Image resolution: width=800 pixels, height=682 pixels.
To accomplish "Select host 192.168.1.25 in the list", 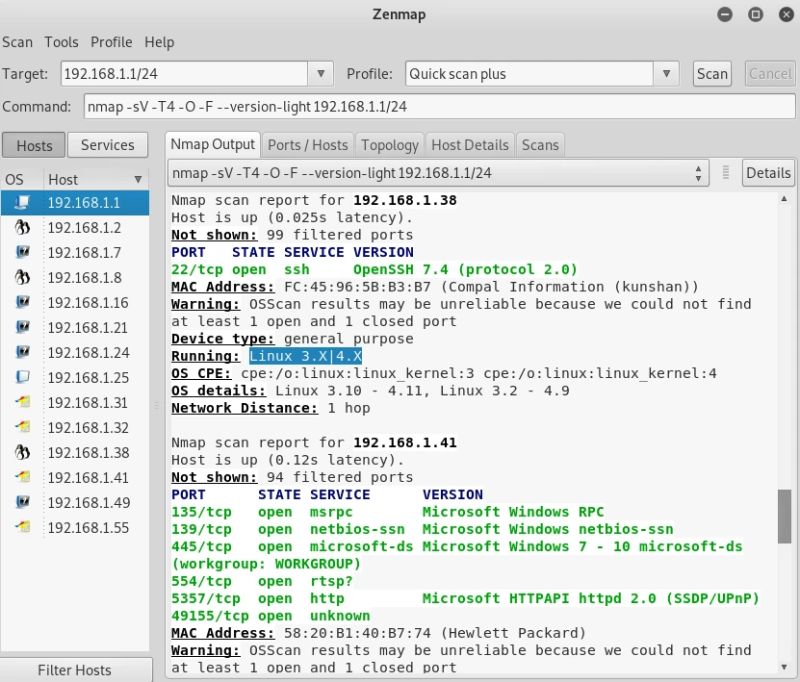I will (75, 377).
